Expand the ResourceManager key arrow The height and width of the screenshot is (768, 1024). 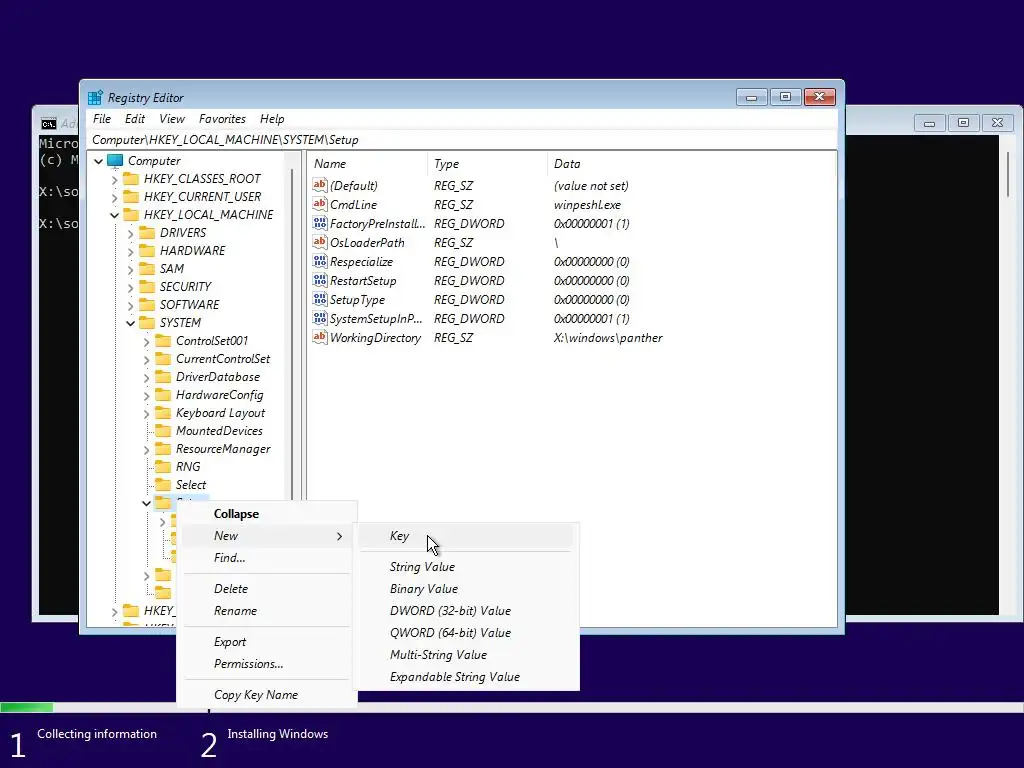pyautogui.click(x=146, y=449)
